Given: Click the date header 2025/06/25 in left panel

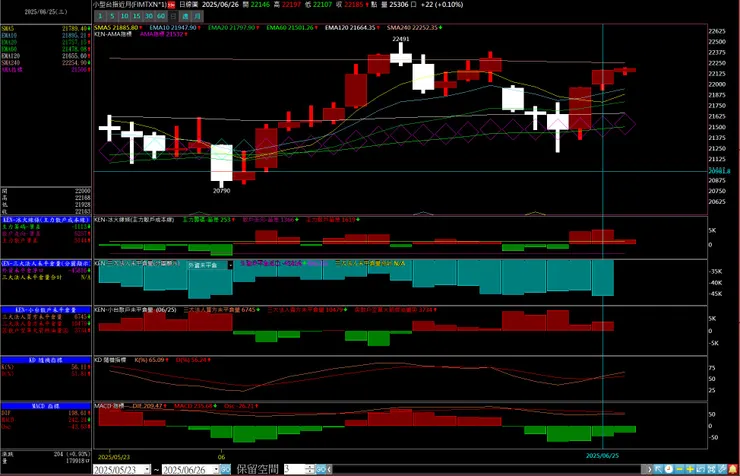Looking at the screenshot, I should pos(46,12).
